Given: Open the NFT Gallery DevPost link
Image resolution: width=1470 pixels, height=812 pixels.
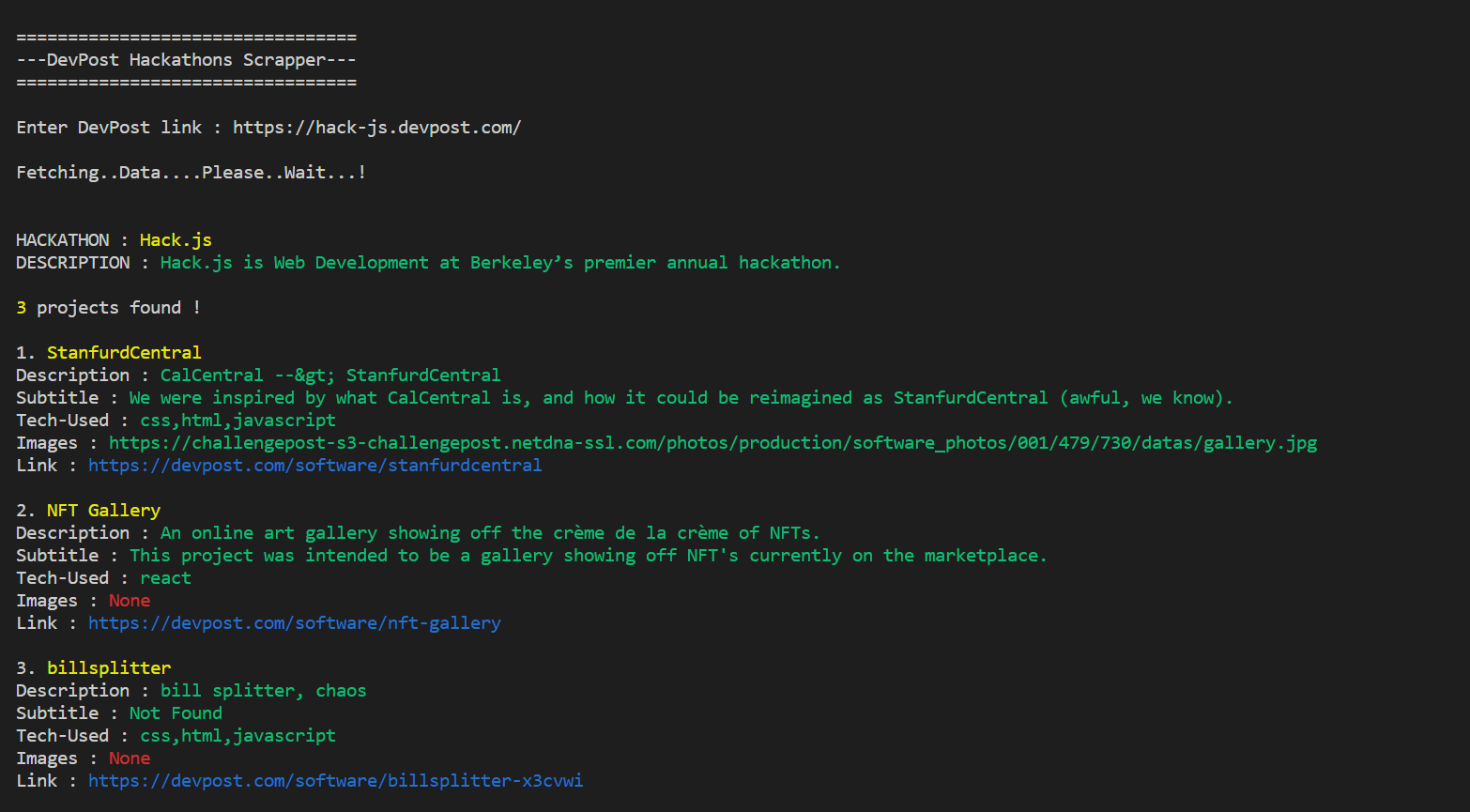Looking at the screenshot, I should click(295, 622).
